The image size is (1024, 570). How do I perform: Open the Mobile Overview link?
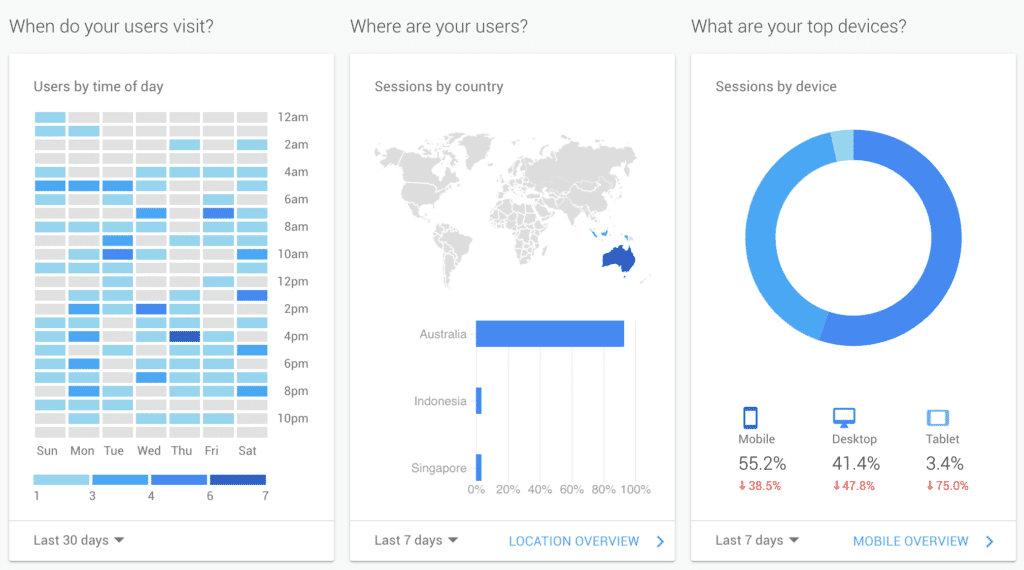coord(911,541)
